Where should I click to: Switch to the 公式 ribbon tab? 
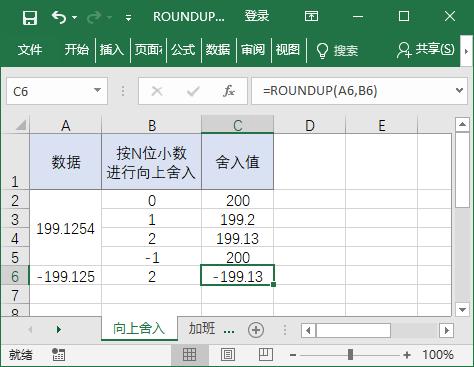[x=183, y=50]
